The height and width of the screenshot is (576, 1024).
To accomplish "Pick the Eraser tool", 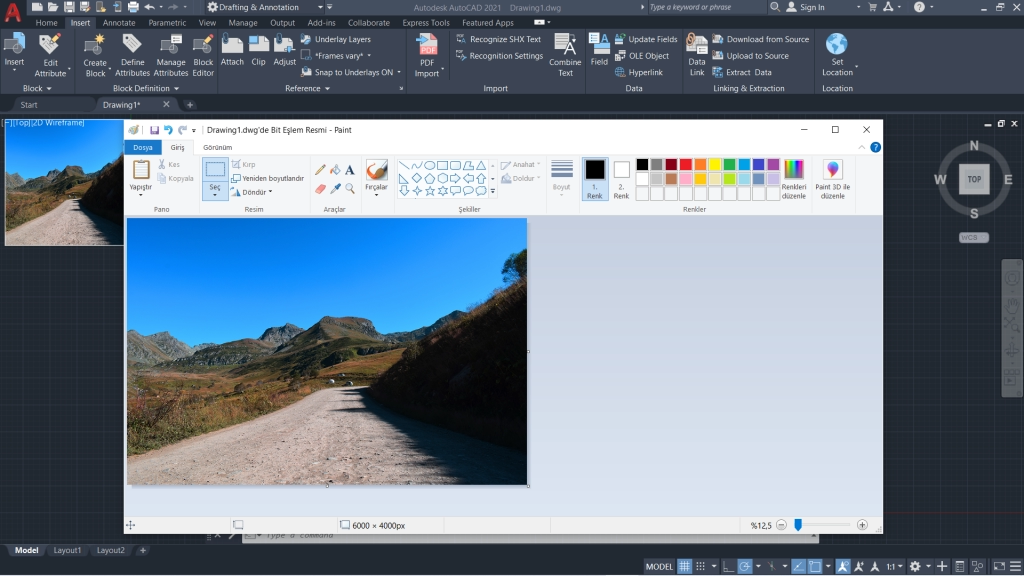I will click(x=318, y=186).
